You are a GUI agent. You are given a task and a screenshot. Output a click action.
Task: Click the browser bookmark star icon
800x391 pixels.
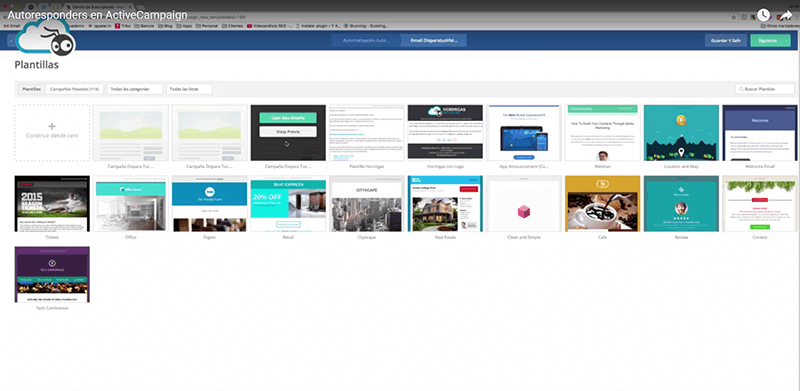point(734,17)
